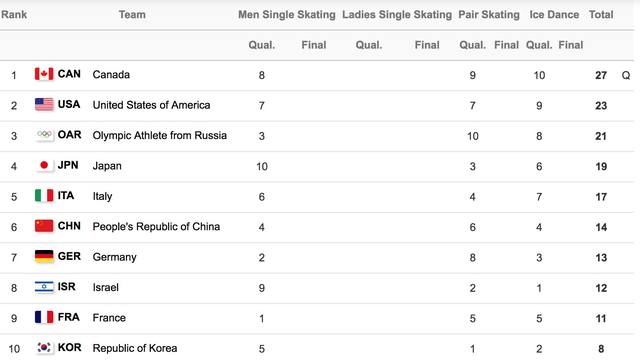Open the United States of America link
The width and height of the screenshot is (640, 364).
[151, 105]
